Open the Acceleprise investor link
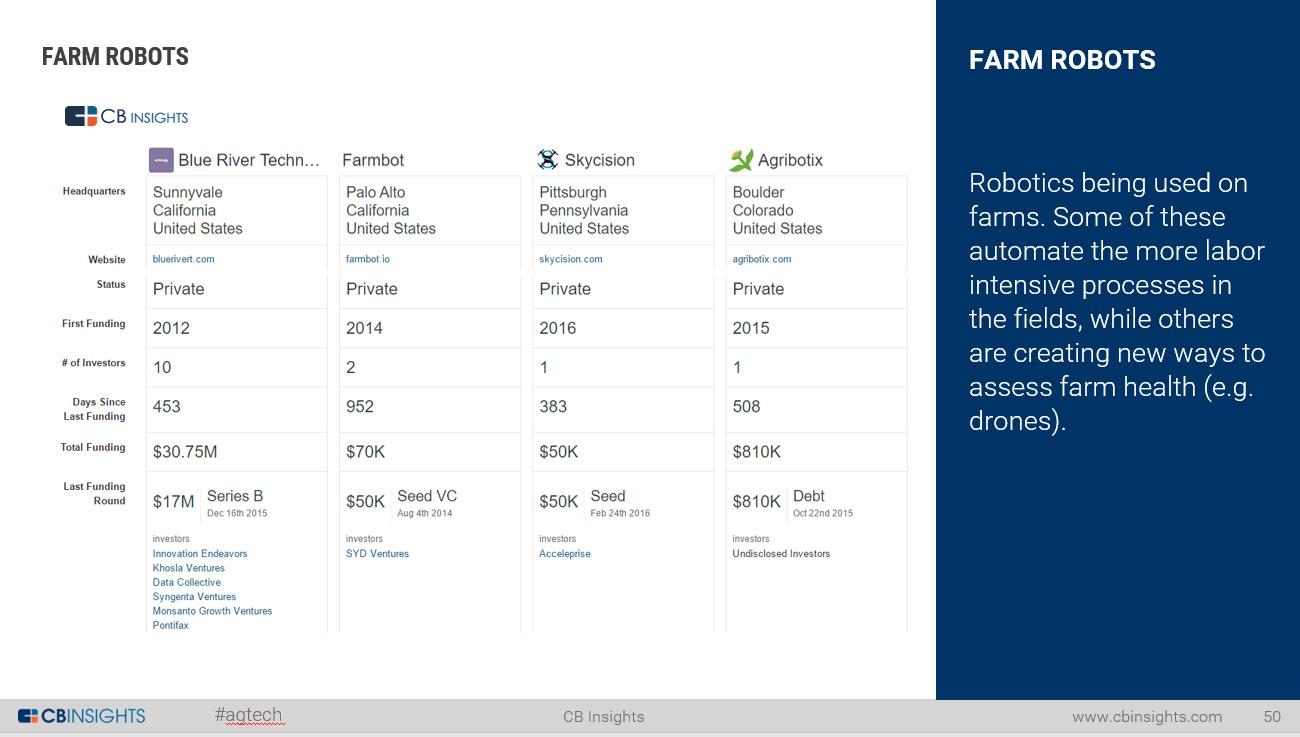Screen dimensions: 1300x737 (565, 554)
